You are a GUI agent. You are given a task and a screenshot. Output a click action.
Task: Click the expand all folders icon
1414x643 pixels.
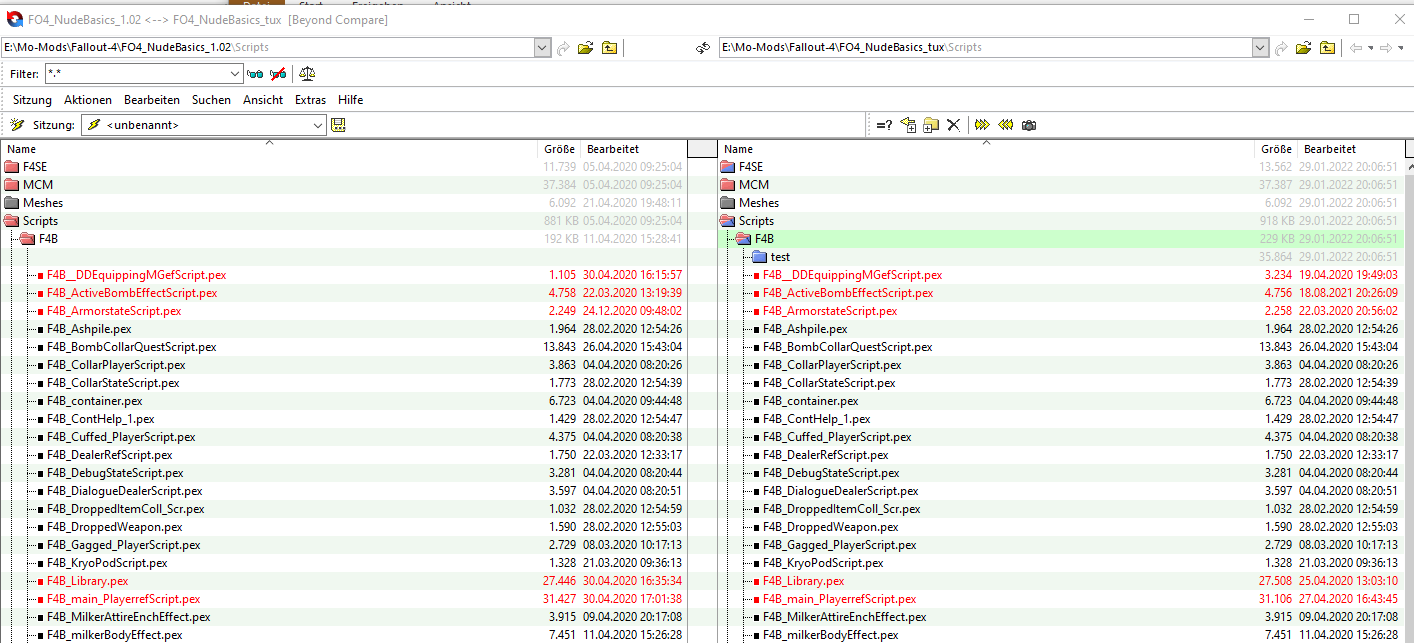point(908,125)
